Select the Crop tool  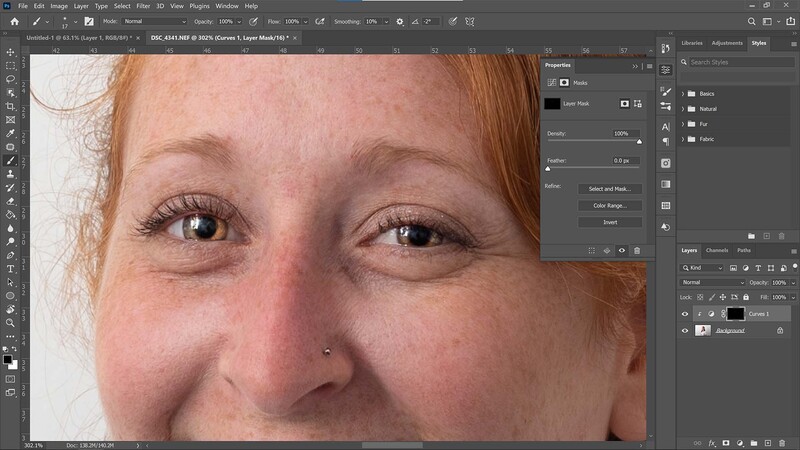[10, 106]
